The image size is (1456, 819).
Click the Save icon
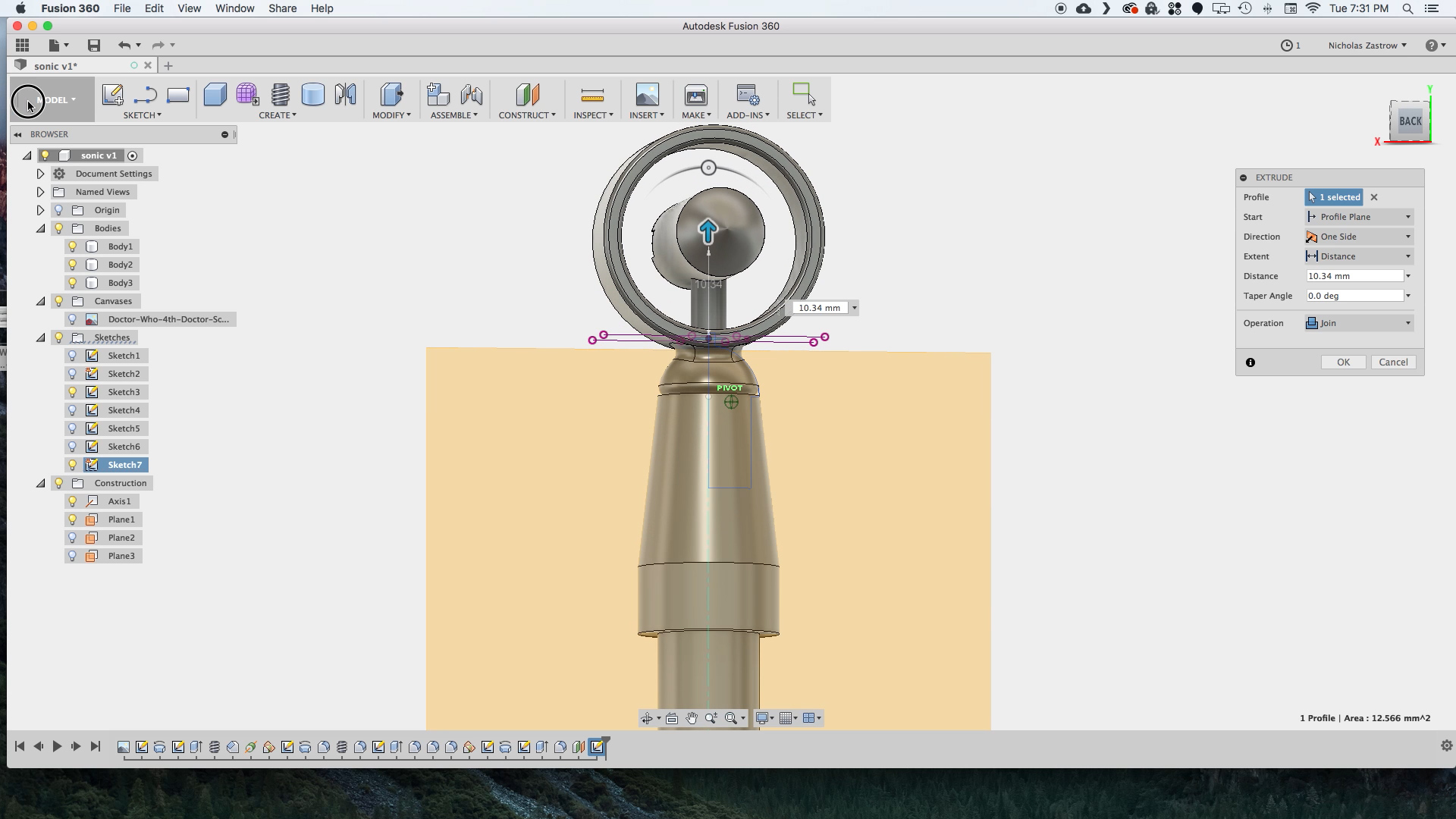(x=94, y=45)
